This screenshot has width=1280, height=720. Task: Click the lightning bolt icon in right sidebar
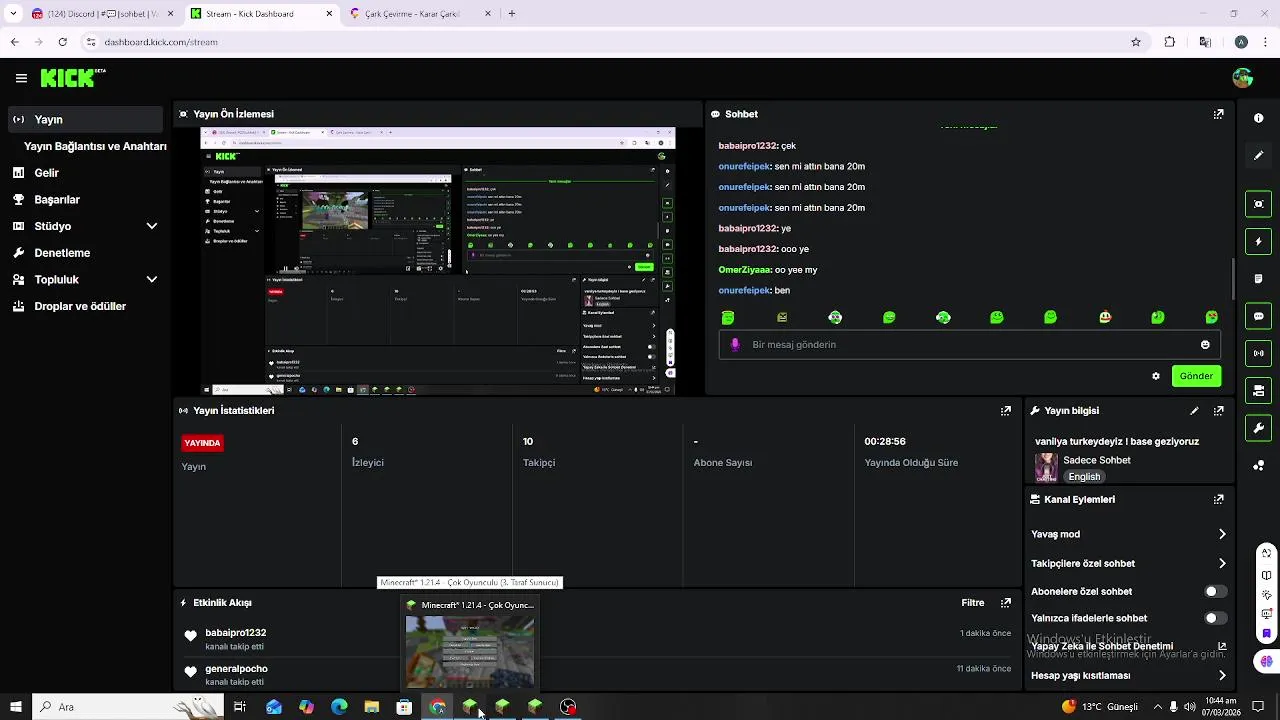pyautogui.click(x=1258, y=242)
